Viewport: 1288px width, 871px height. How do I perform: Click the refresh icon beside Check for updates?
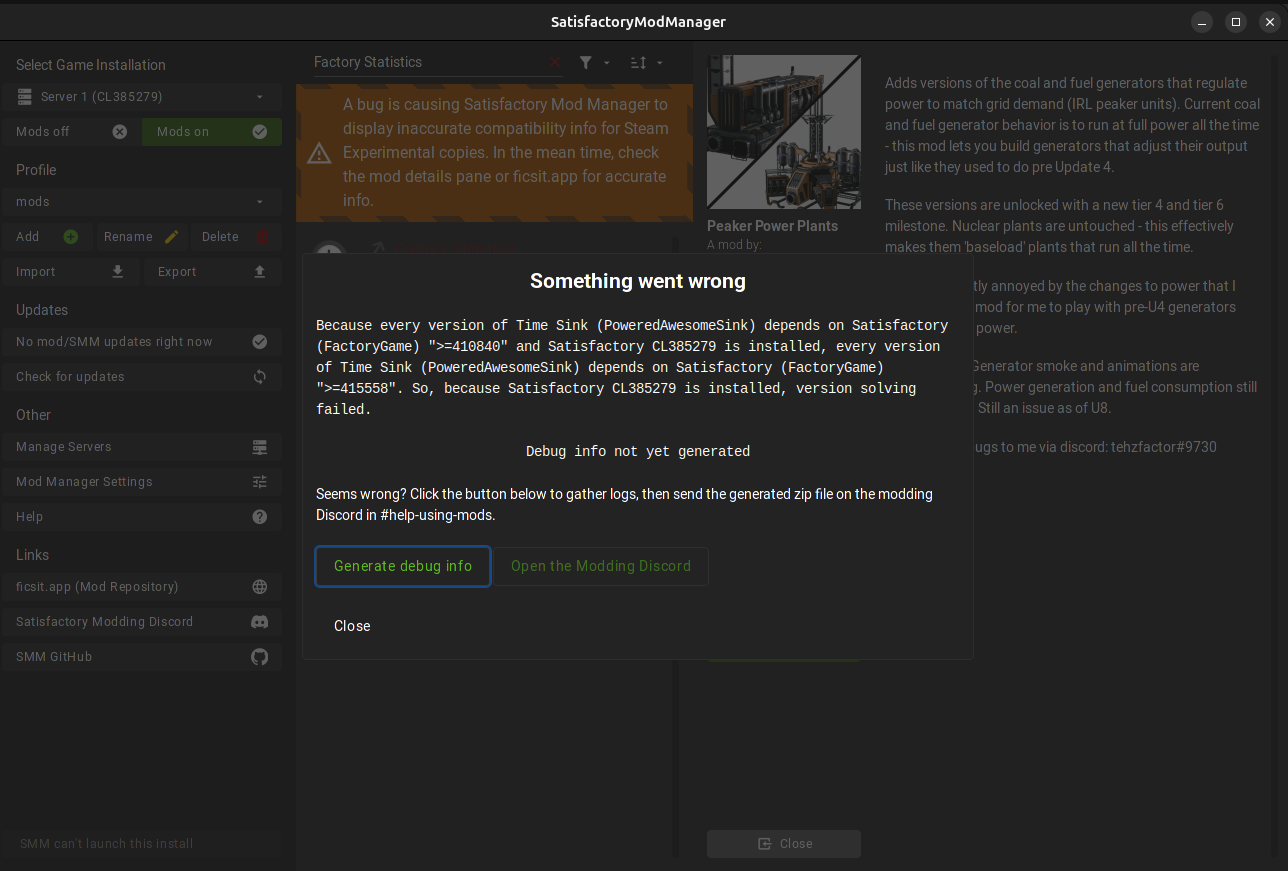pyautogui.click(x=260, y=377)
